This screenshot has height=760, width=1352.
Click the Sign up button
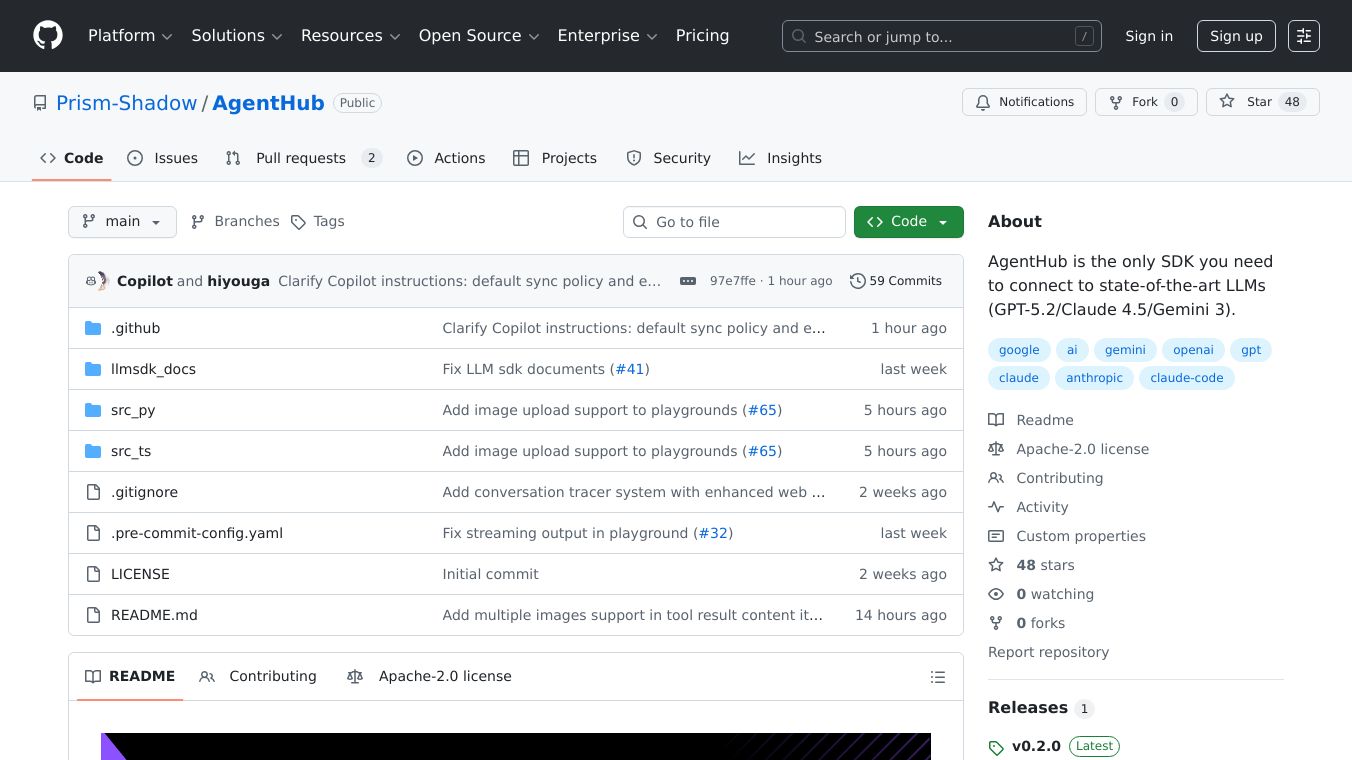pos(1236,36)
